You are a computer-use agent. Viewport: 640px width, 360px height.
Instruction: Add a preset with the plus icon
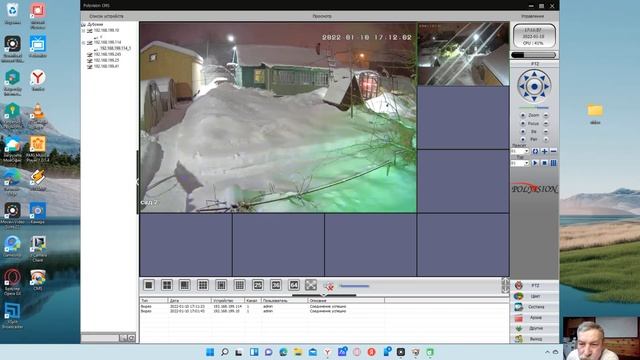[544, 151]
